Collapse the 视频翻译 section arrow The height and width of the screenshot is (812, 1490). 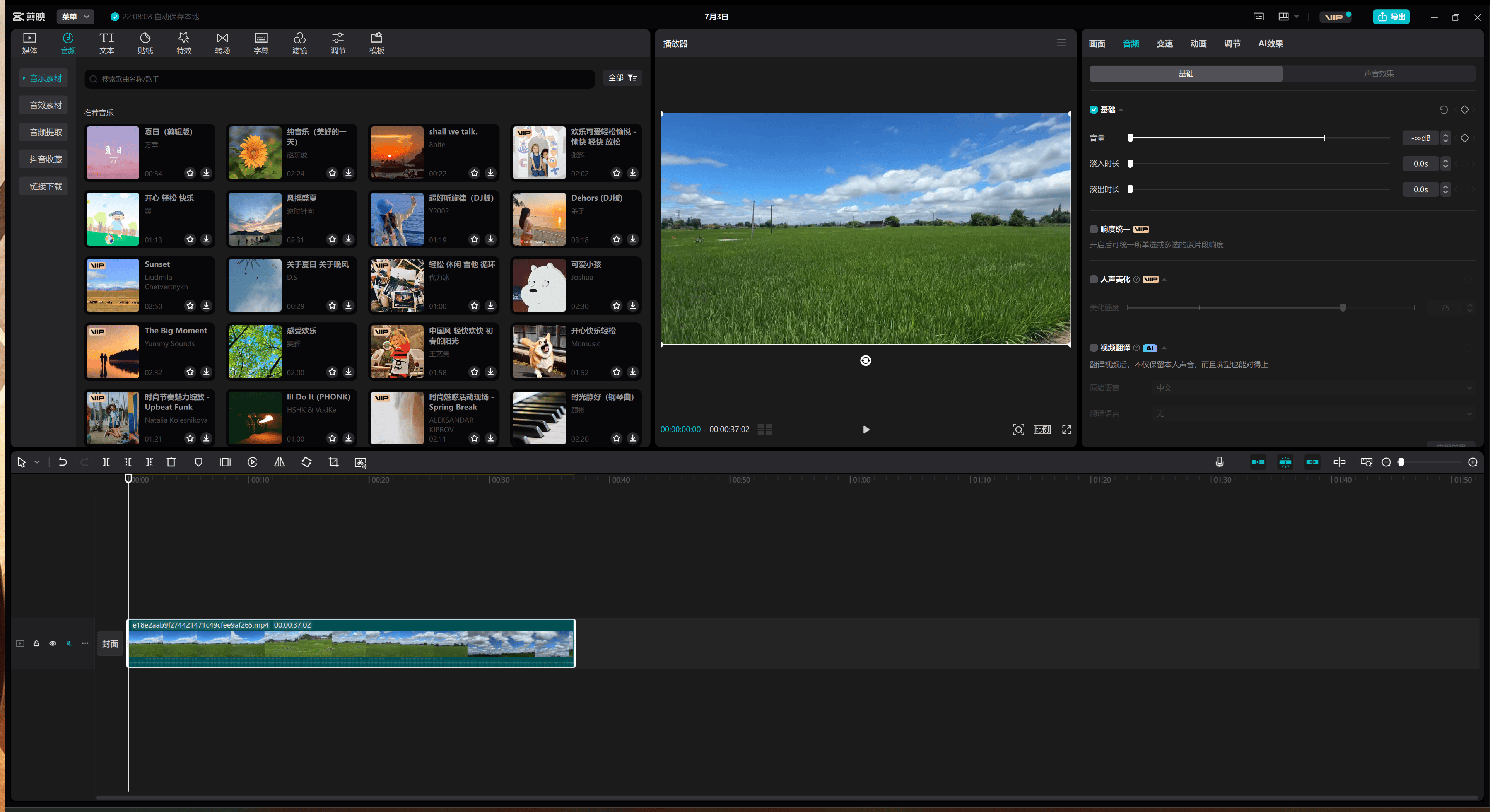(x=1164, y=348)
